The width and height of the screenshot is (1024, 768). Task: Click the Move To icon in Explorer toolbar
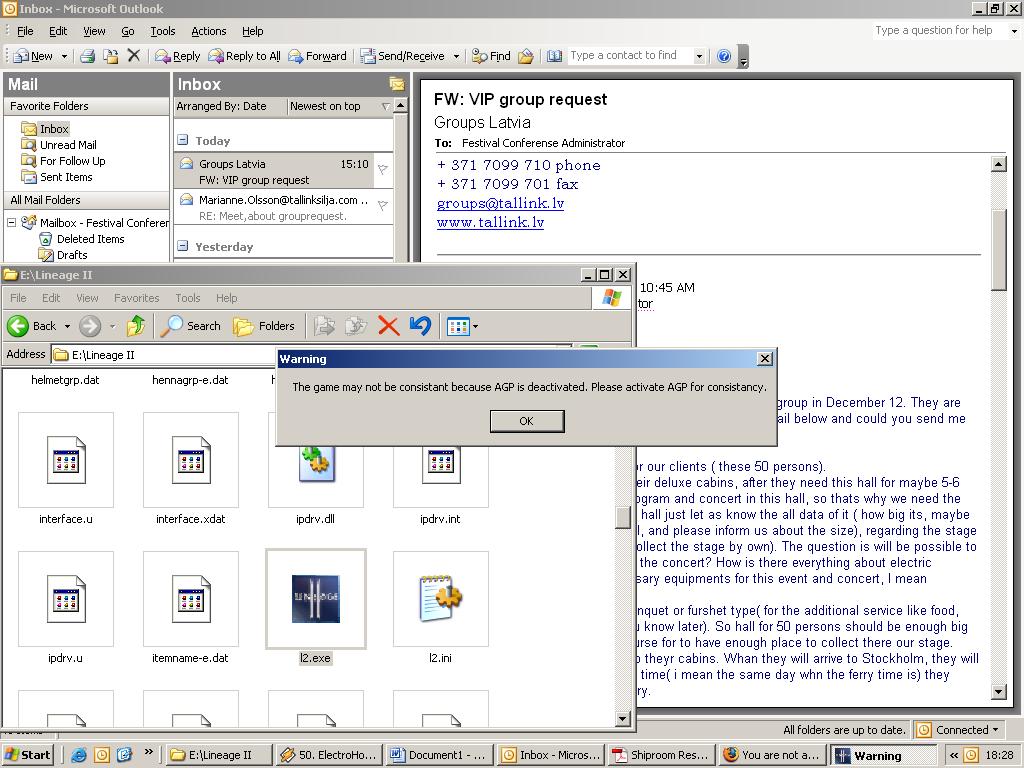click(x=324, y=325)
